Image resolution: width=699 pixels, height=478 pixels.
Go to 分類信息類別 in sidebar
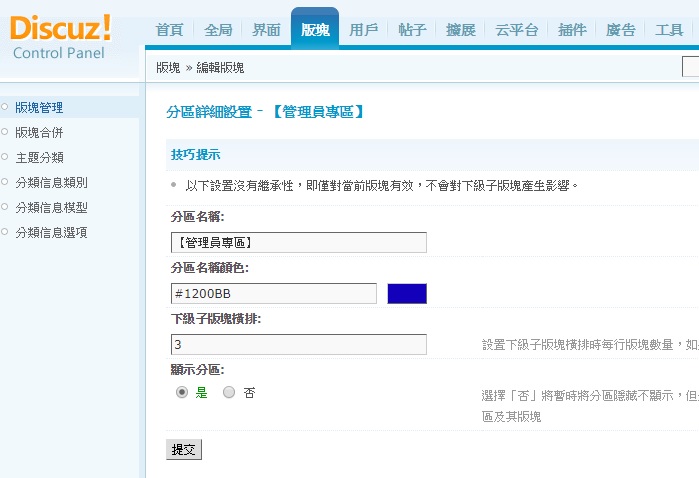[51, 182]
